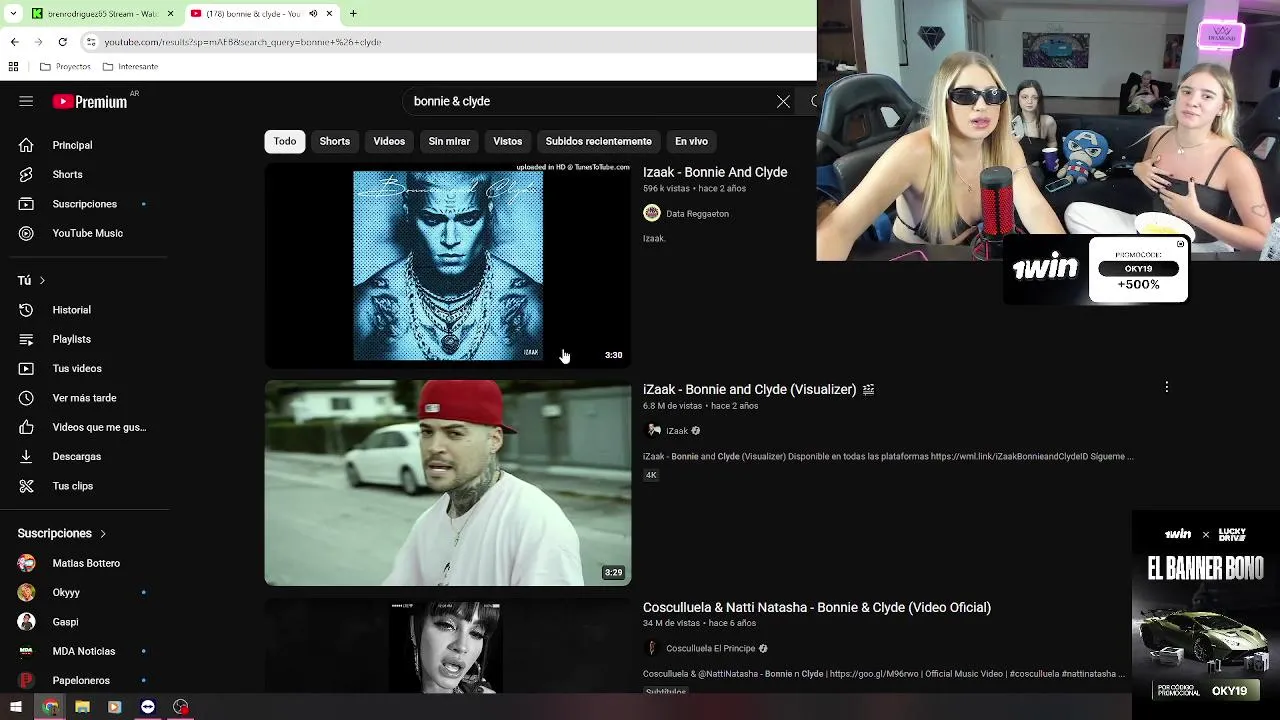The height and width of the screenshot is (720, 1280).
Task: Open Cosculluela El Principe channel
Action: click(x=711, y=648)
